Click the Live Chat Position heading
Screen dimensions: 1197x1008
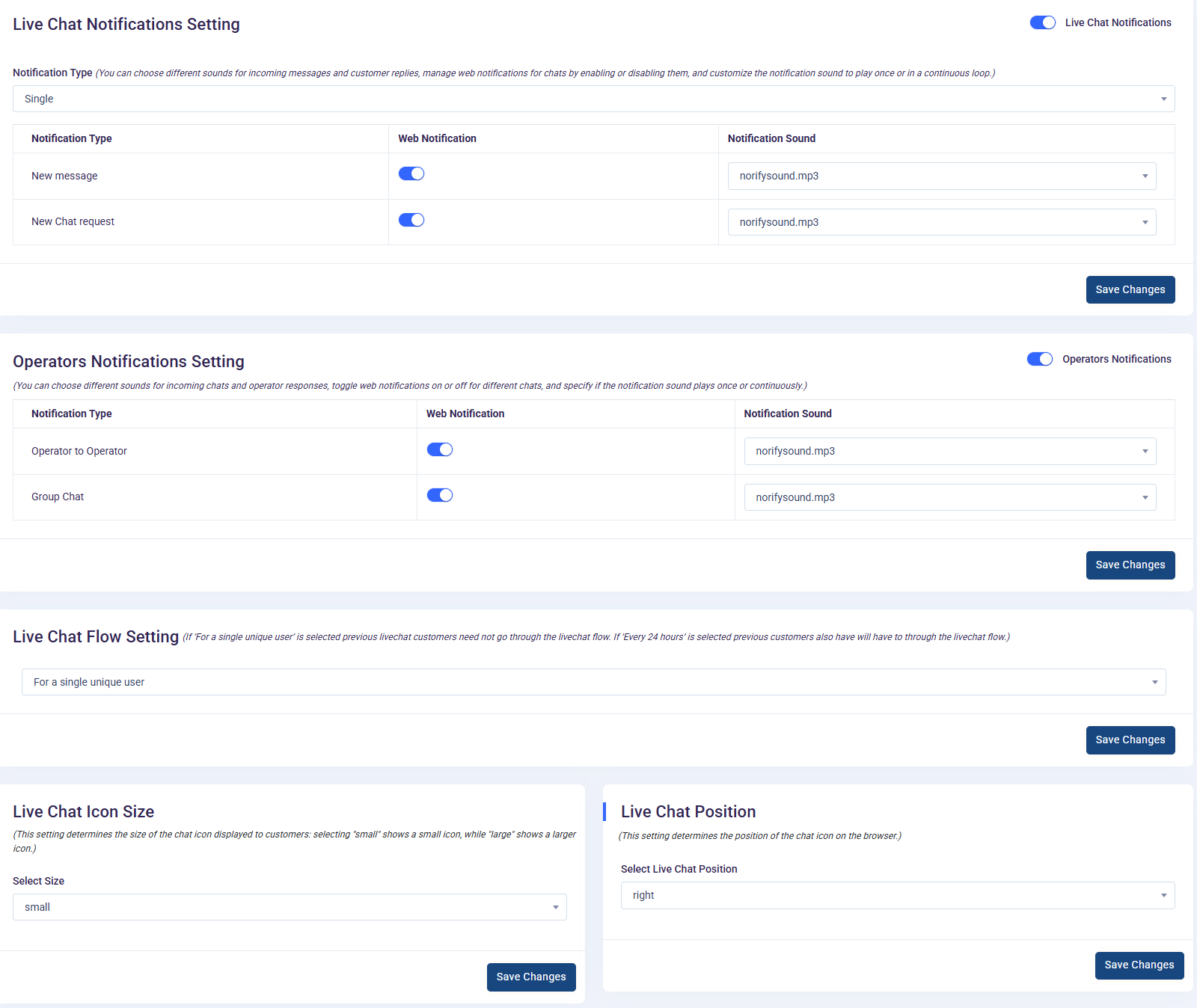(x=688, y=811)
